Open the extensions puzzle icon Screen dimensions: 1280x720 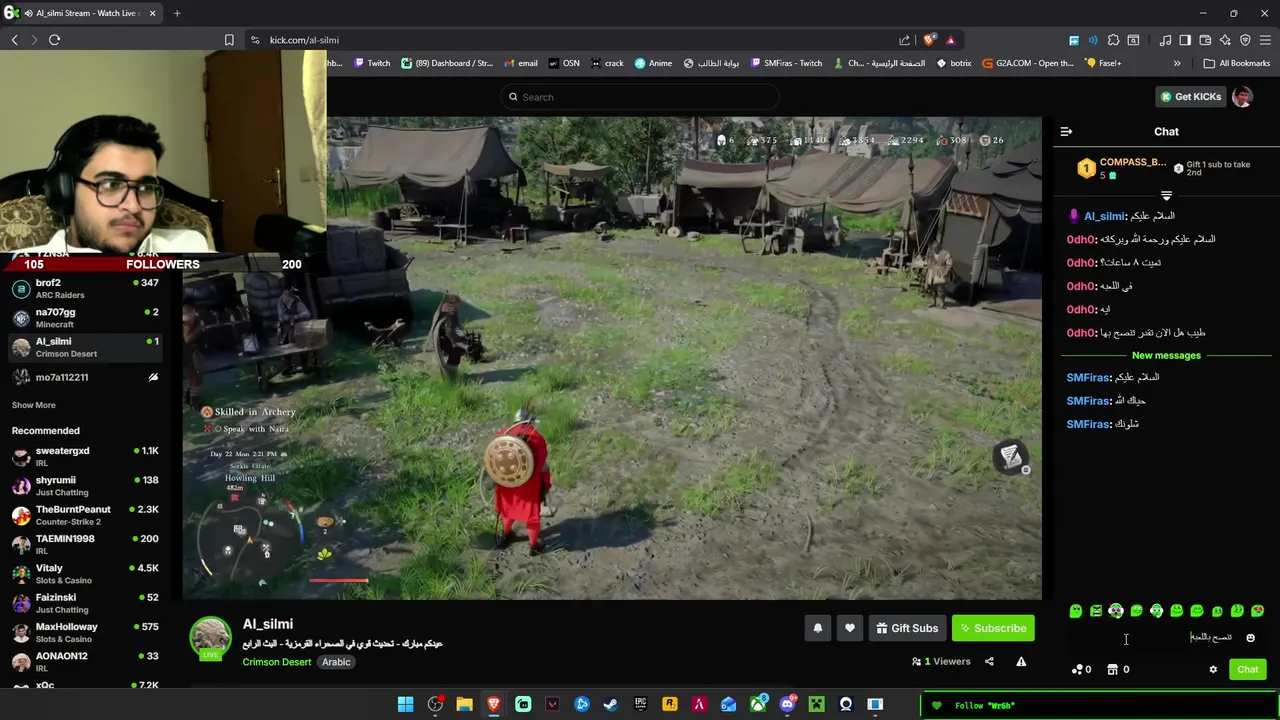tap(1113, 40)
